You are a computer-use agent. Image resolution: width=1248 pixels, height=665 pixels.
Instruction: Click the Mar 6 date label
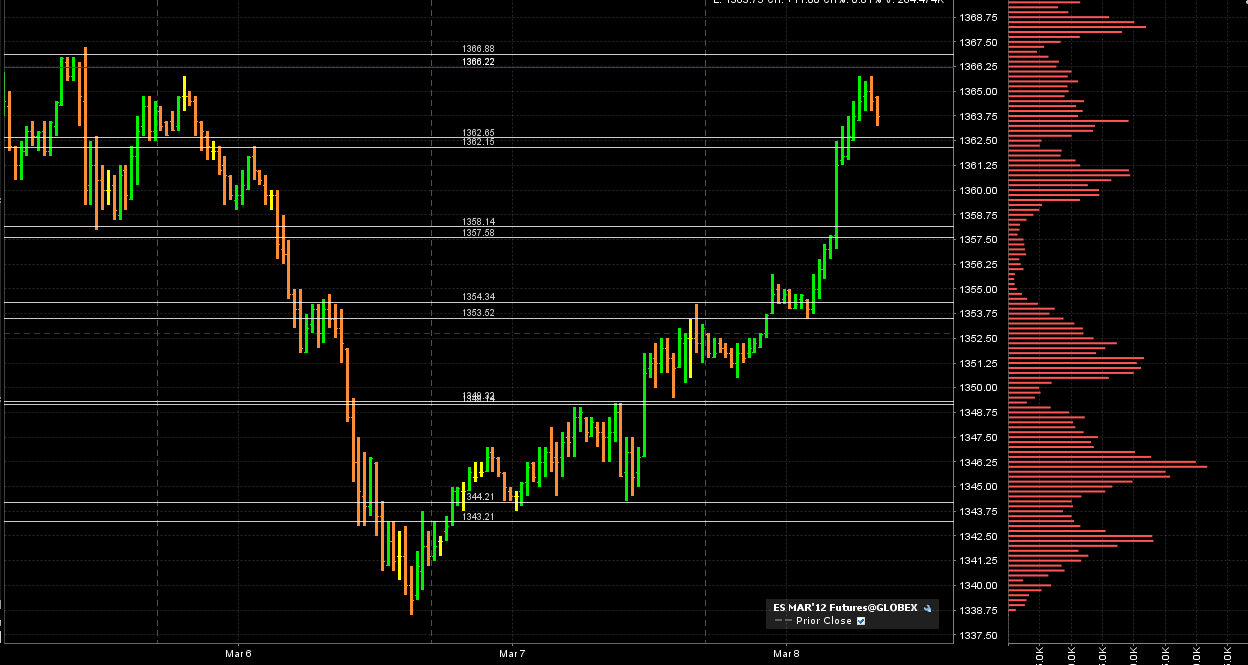pyautogui.click(x=238, y=654)
